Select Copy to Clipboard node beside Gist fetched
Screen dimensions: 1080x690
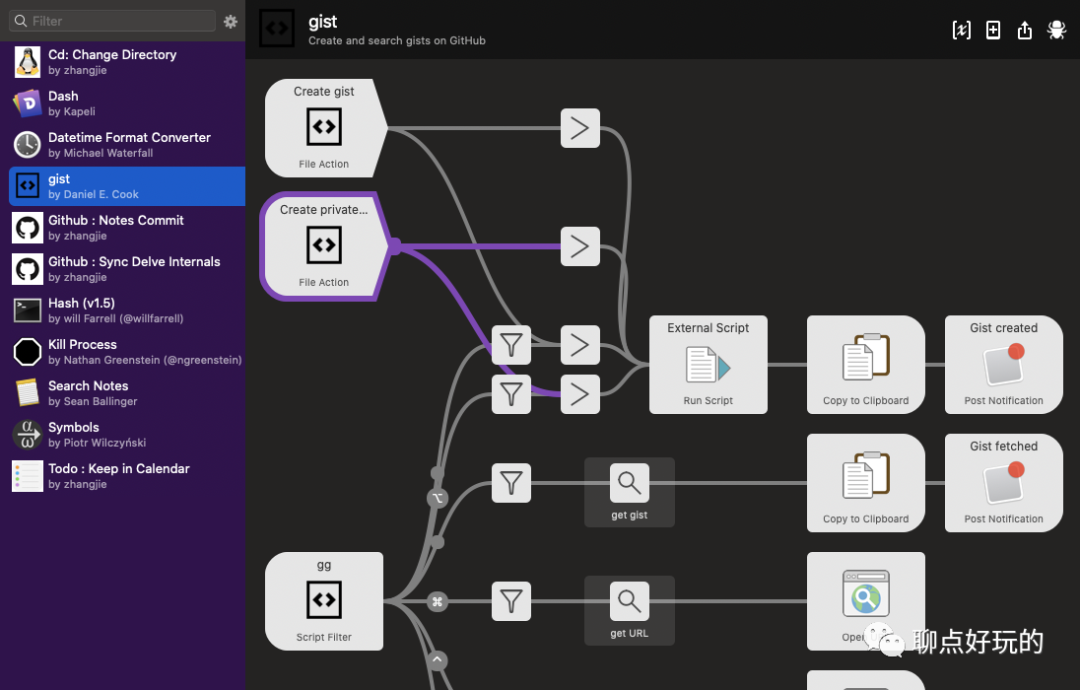[866, 483]
